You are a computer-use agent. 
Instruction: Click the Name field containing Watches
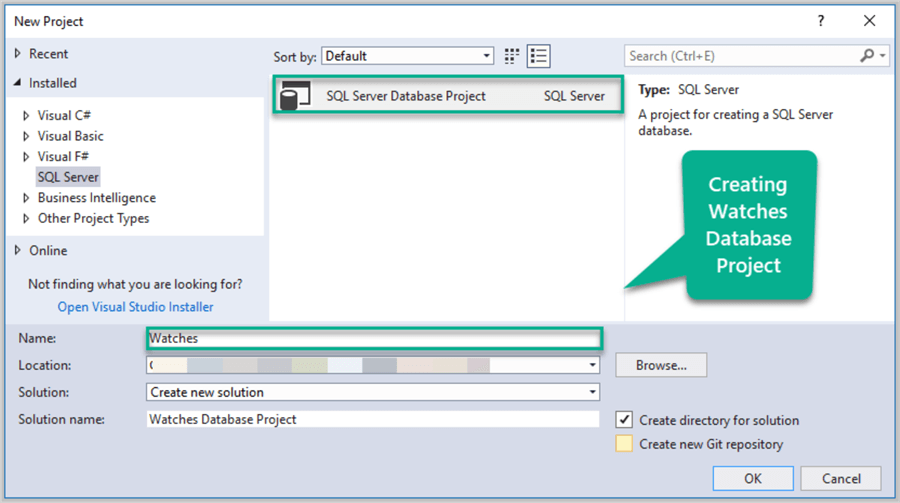[374, 338]
